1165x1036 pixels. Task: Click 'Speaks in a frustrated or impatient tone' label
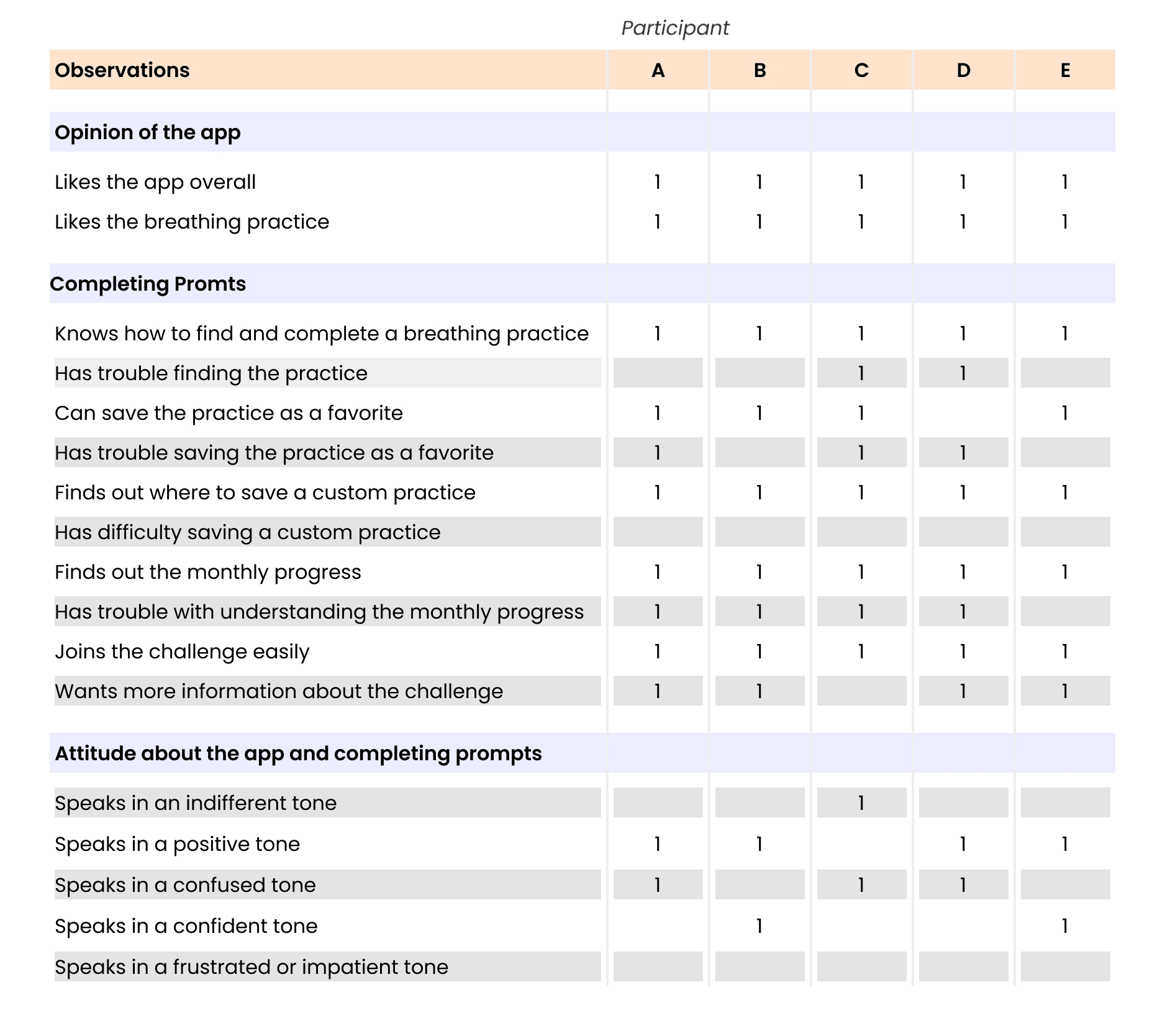[252, 967]
